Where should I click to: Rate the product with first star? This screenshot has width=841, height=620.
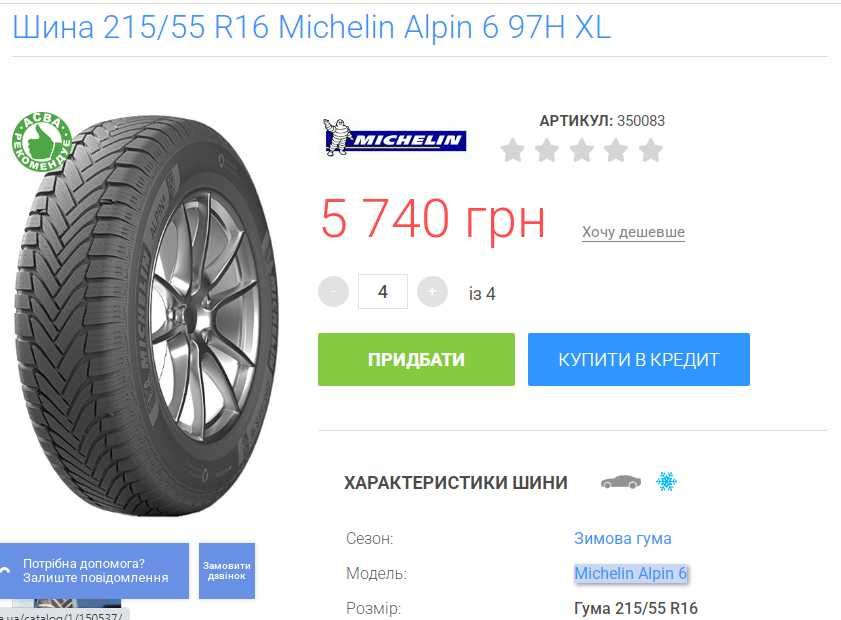(x=513, y=150)
